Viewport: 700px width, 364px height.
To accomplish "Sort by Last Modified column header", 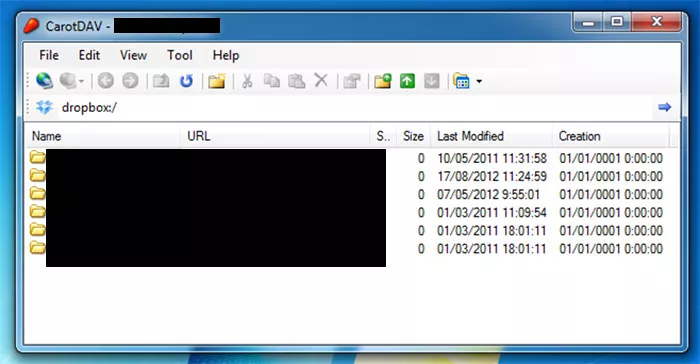I will pyautogui.click(x=491, y=136).
